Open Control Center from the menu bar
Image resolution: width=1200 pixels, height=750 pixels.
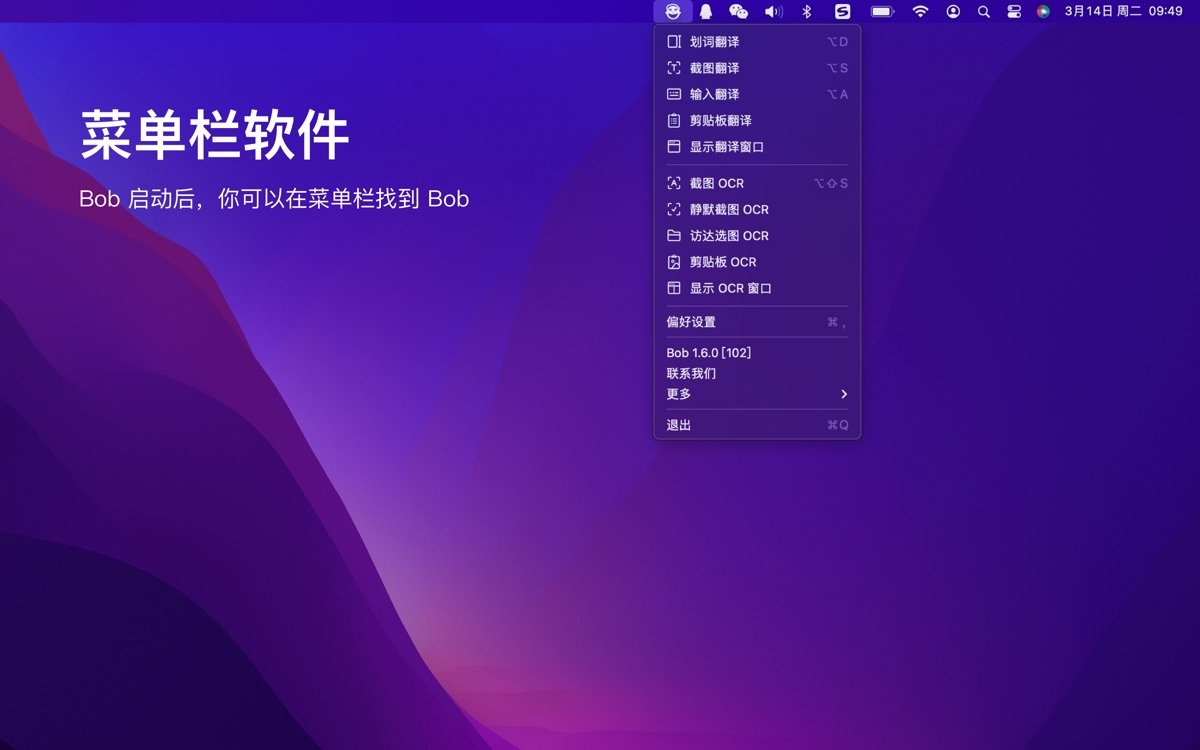pos(1013,11)
